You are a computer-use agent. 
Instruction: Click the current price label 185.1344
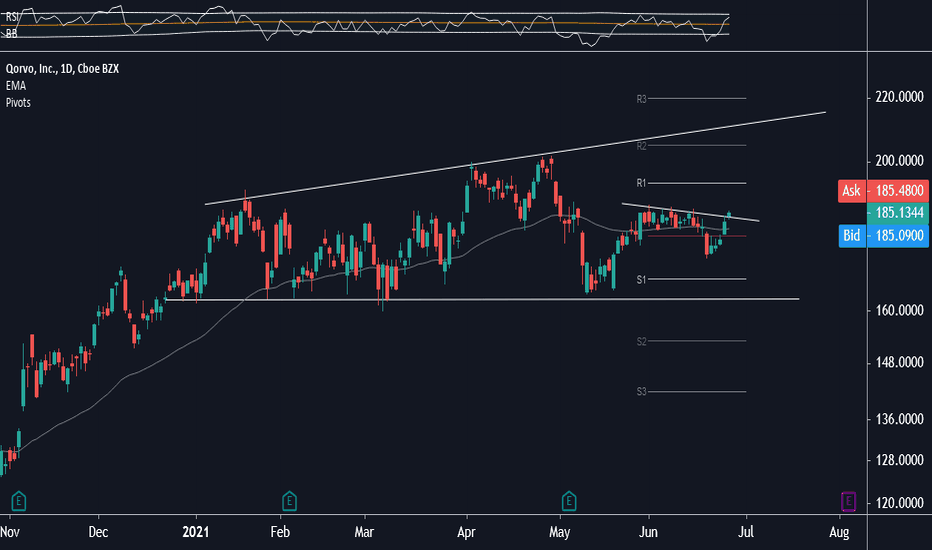pos(898,213)
